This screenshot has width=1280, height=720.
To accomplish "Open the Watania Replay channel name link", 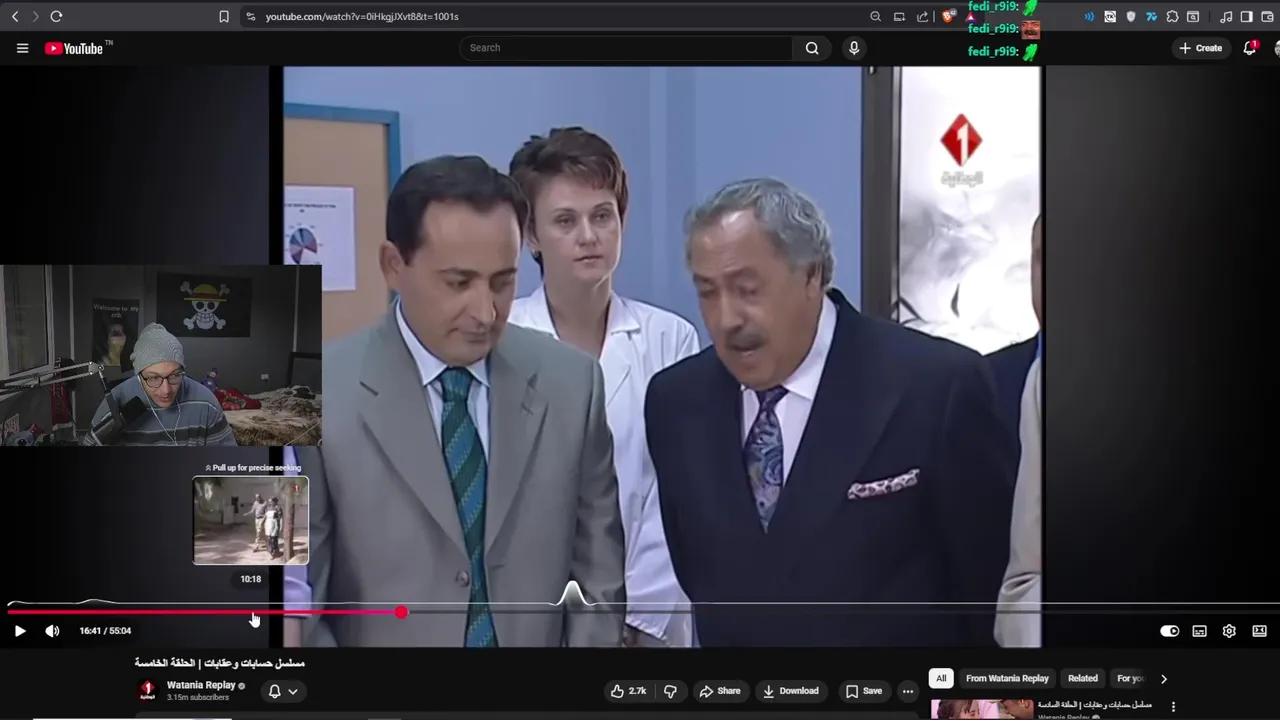I will click(200, 685).
